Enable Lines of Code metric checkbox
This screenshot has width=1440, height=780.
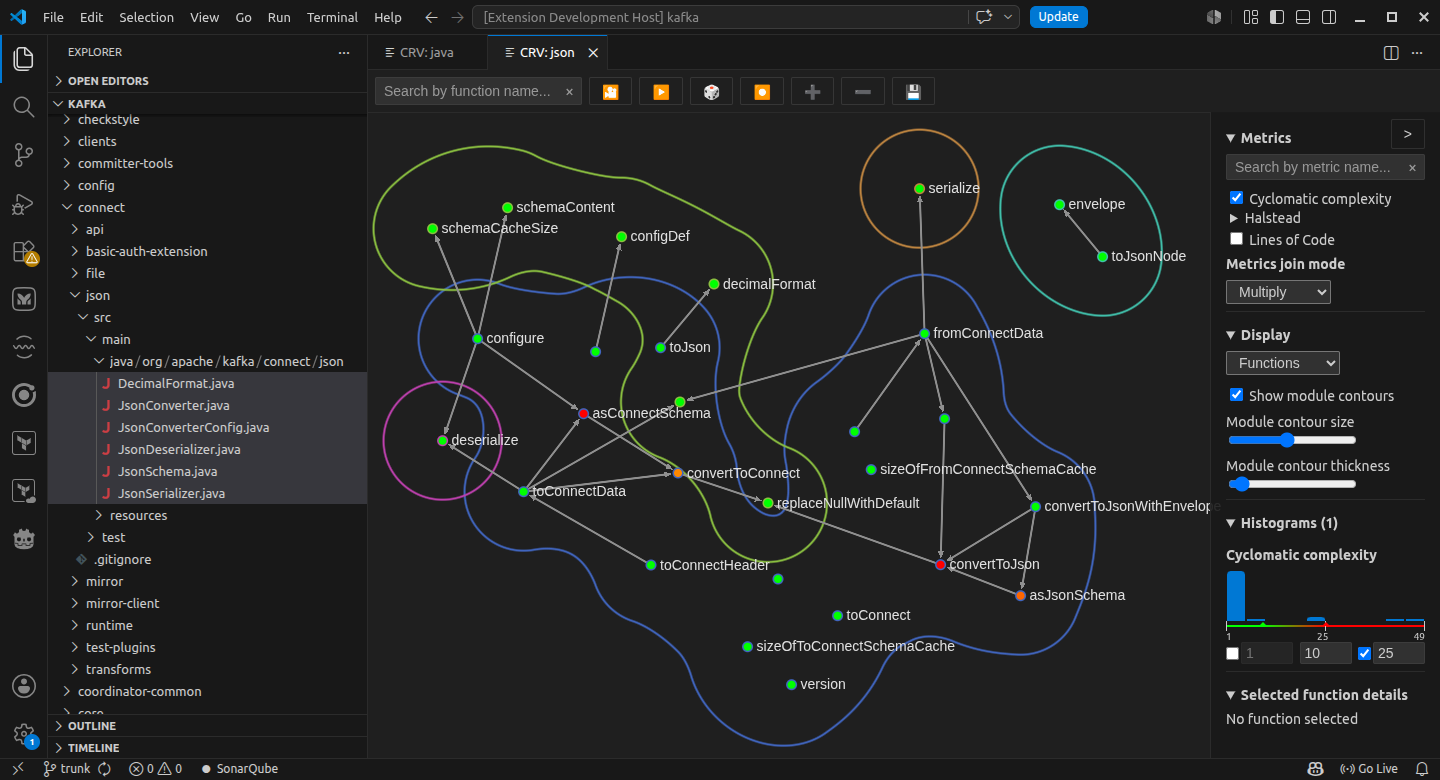point(1237,239)
